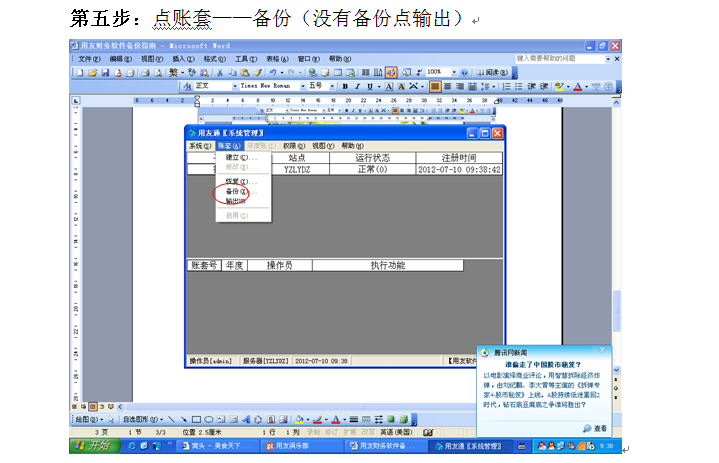This screenshot has width=719, height=463.
Task: Click the Copy icon in Word toolbar
Action: [232, 72]
